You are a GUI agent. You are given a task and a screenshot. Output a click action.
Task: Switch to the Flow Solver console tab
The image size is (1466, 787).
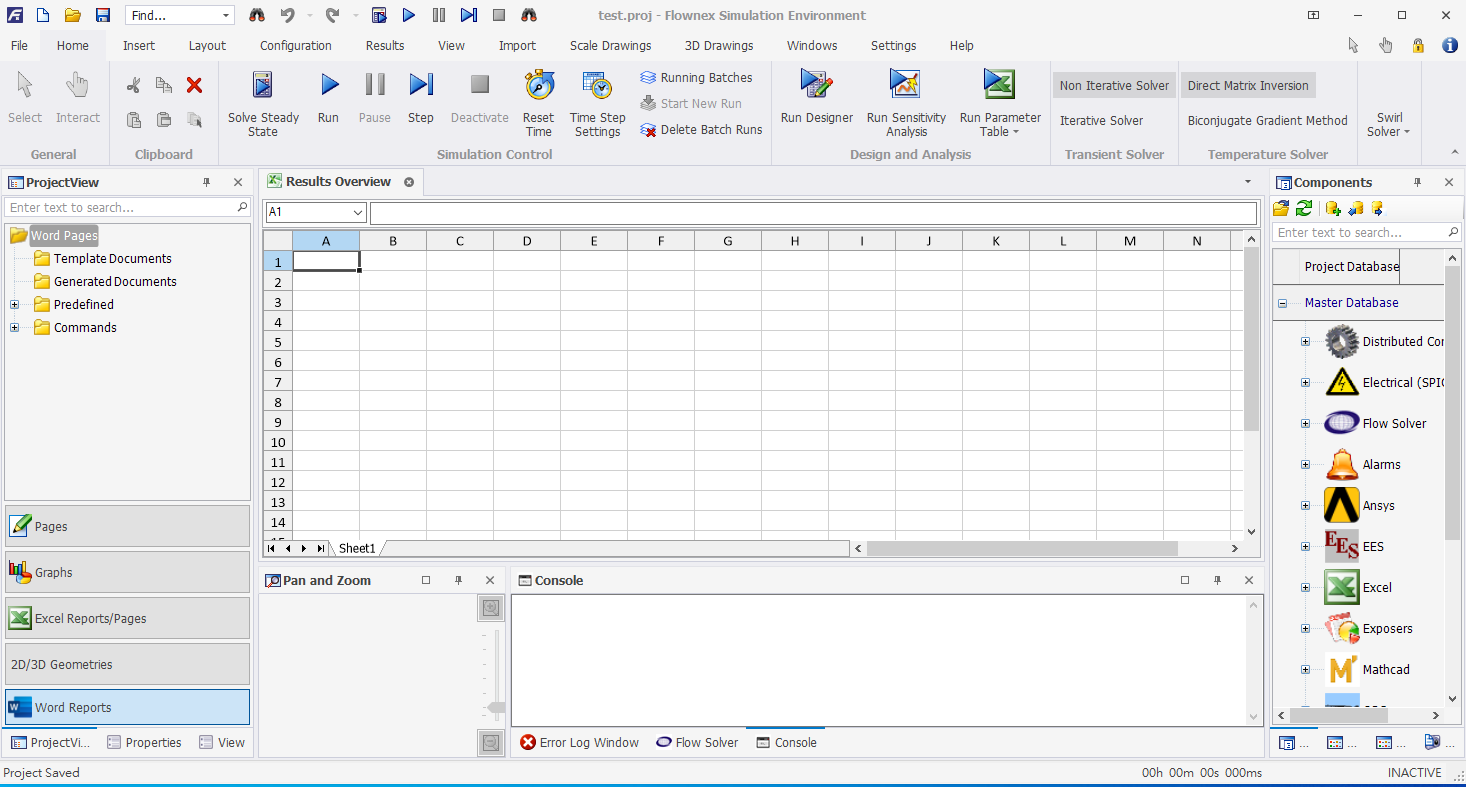(x=697, y=742)
